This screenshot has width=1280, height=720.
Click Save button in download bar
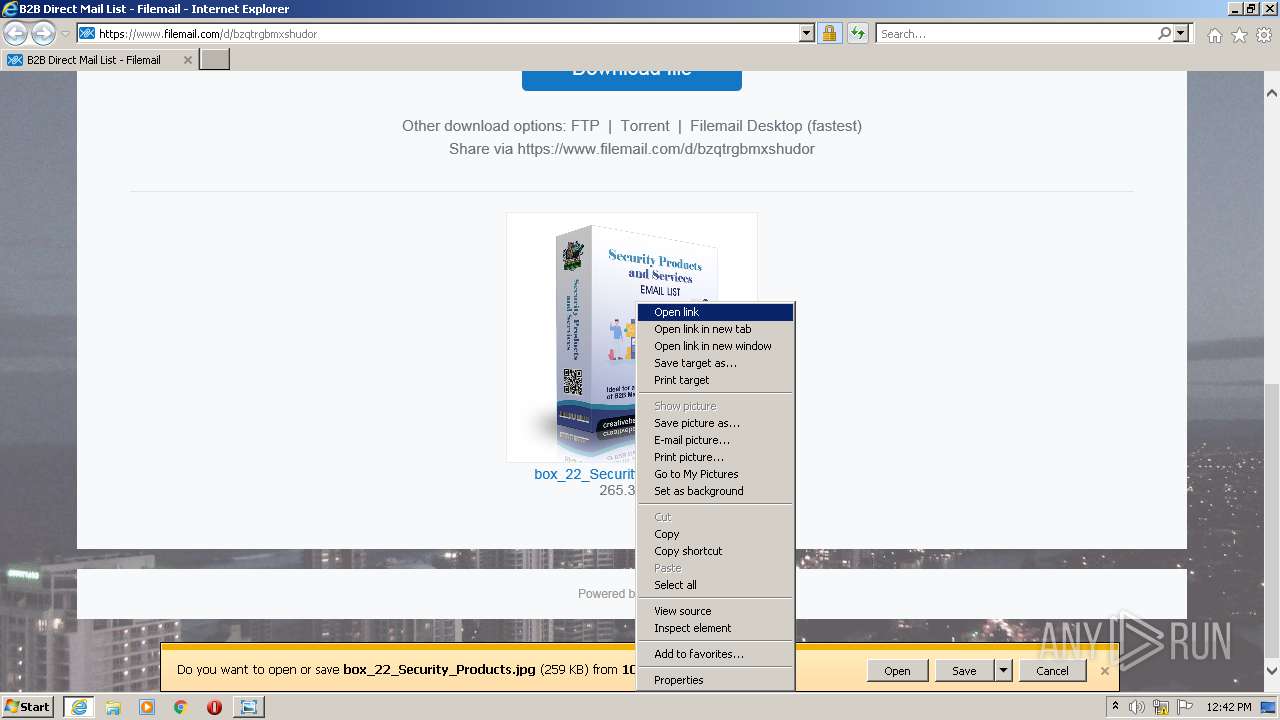pyautogui.click(x=964, y=671)
